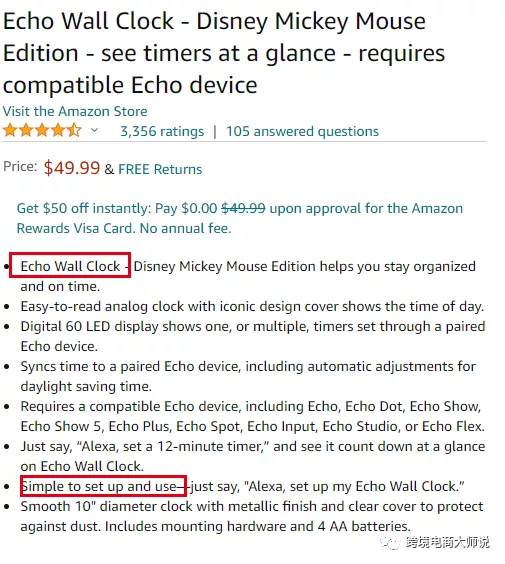Select the Syncs time to paired Echo bullet

click(248, 376)
